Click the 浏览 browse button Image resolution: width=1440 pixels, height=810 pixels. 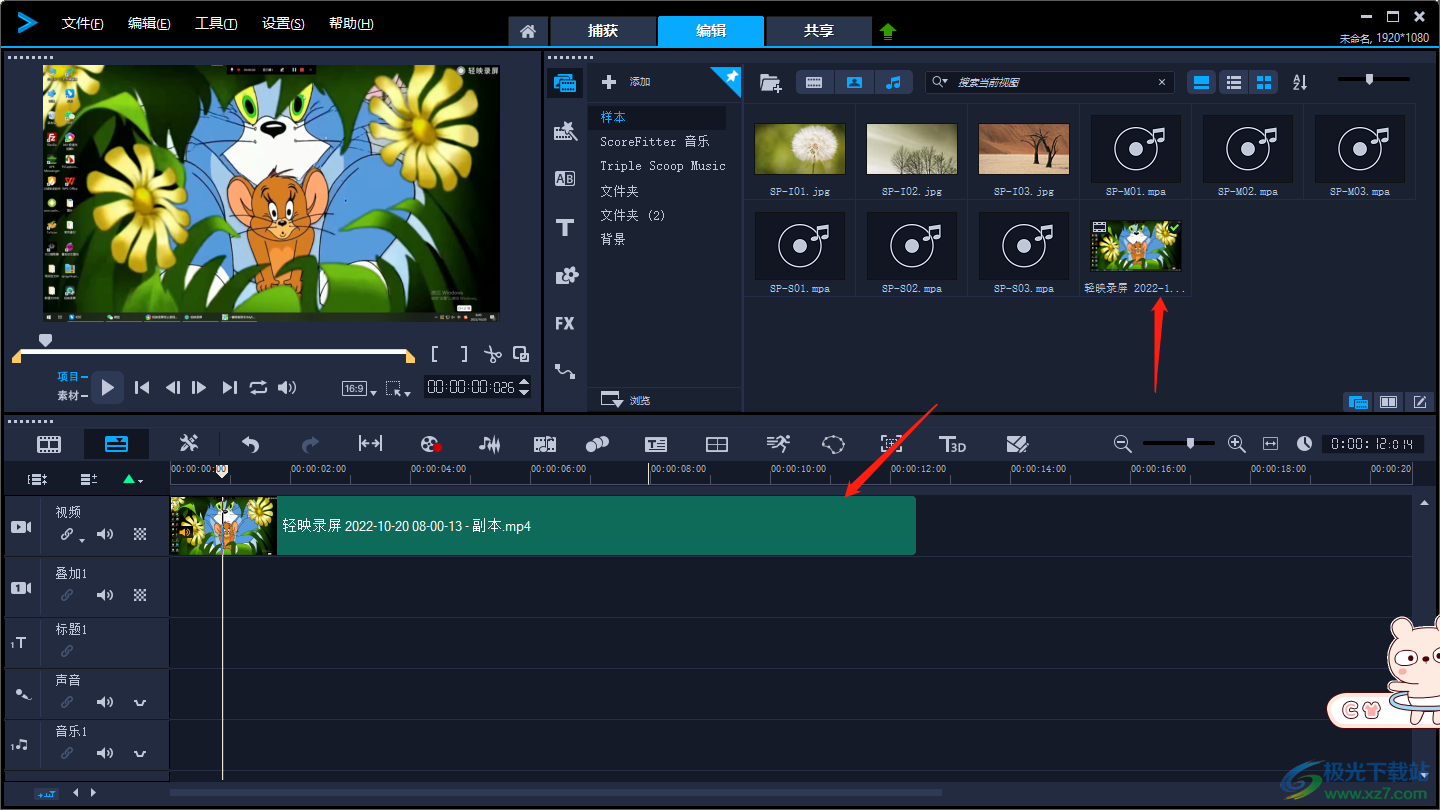(x=626, y=399)
